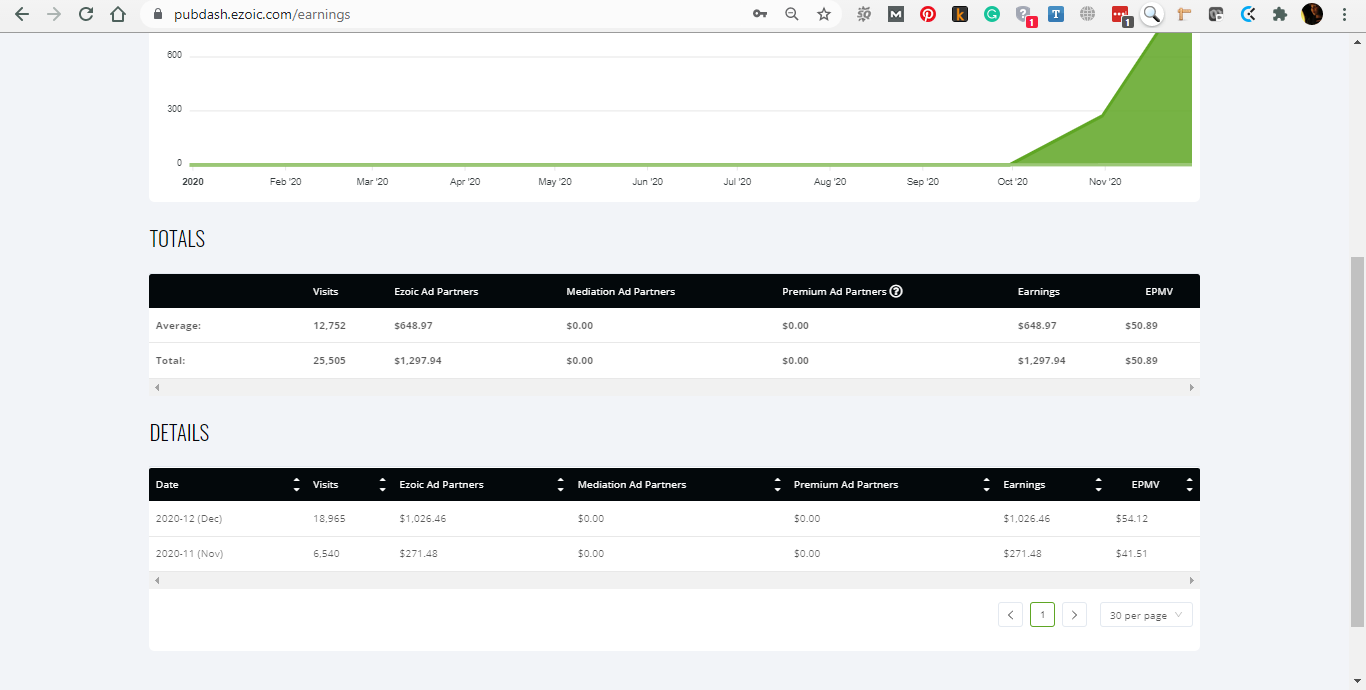Click the 18,965 visits value

(329, 519)
